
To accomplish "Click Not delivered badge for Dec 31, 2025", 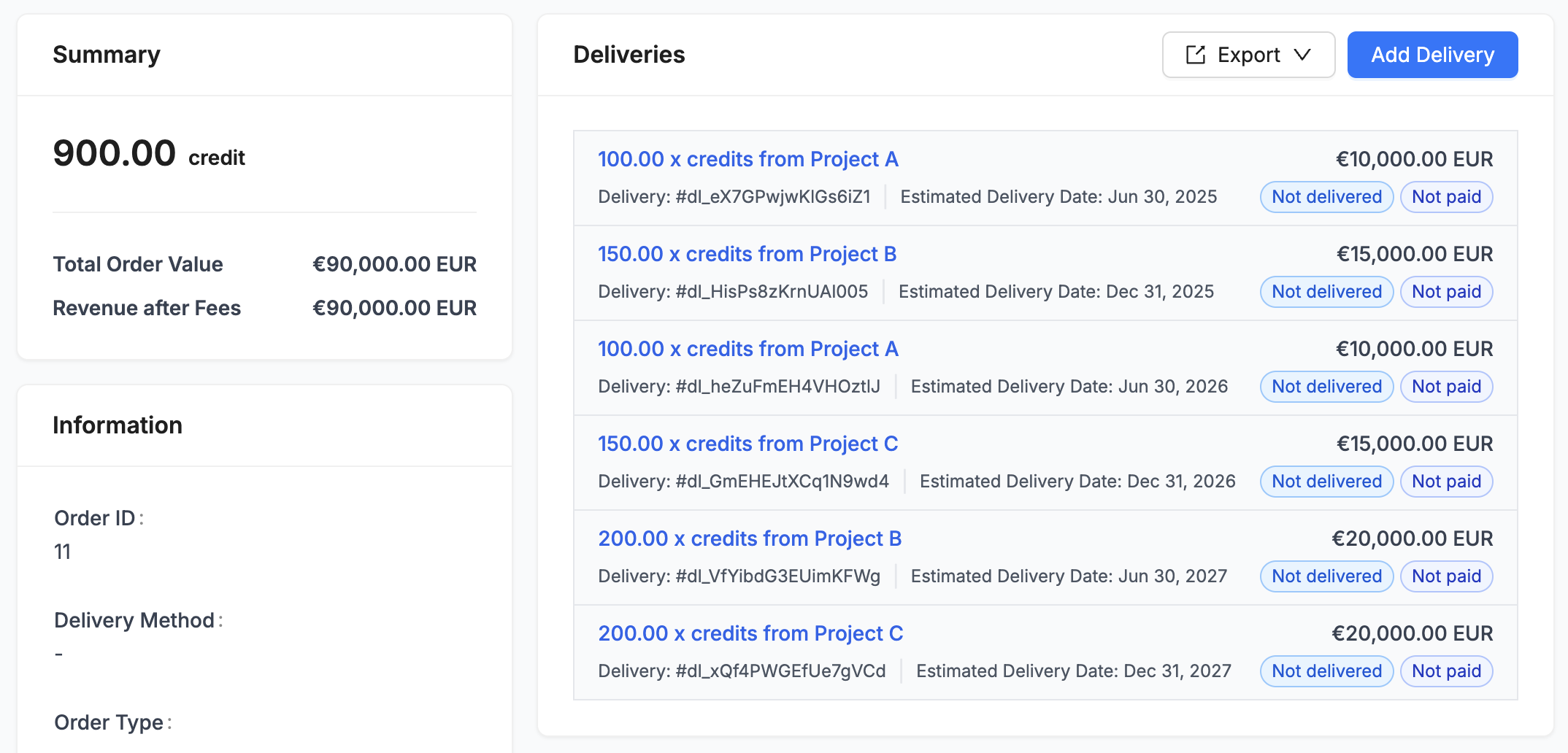I will (1326, 292).
